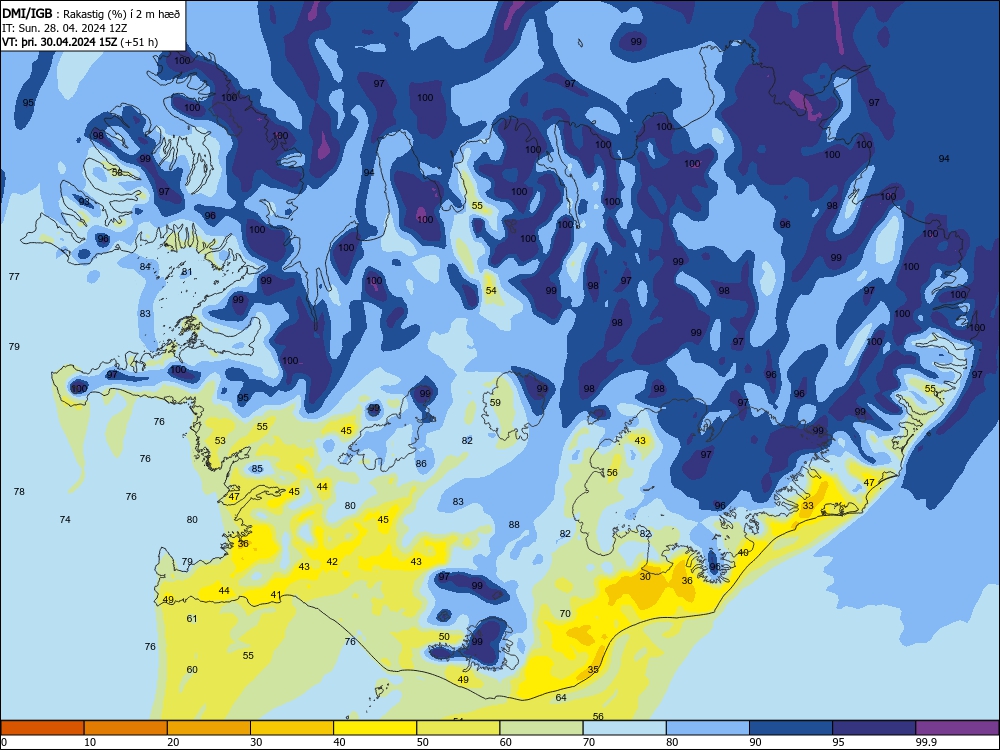Click the humidity value 88

[x=514, y=525]
